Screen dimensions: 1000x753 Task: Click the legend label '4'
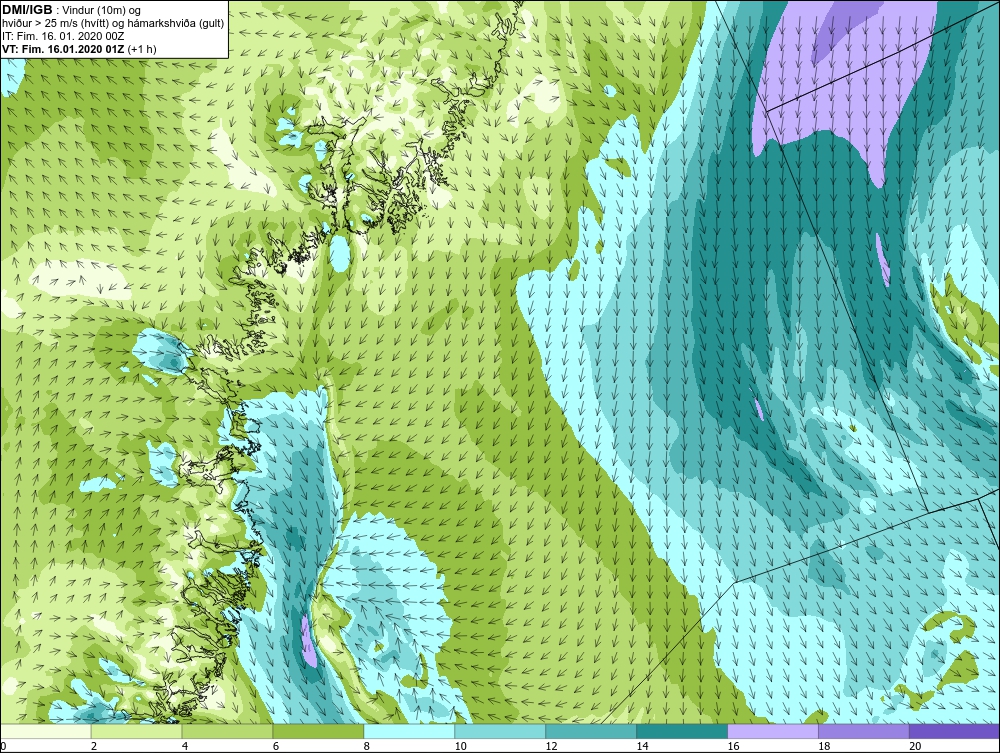[x=185, y=746]
